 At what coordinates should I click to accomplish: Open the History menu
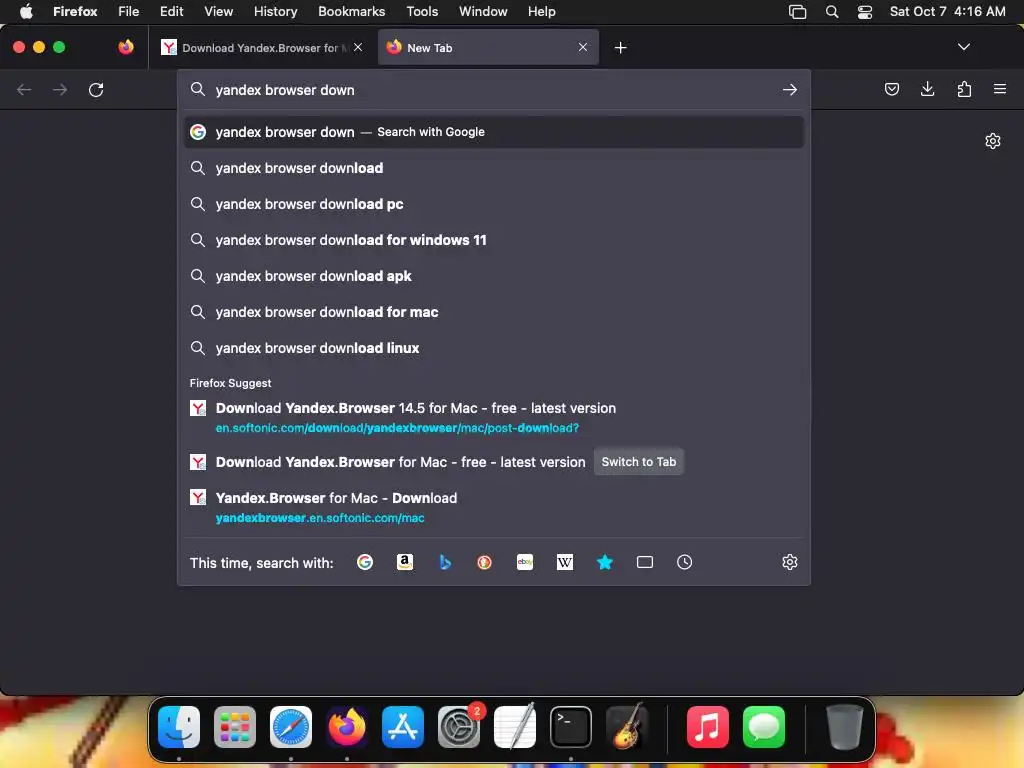click(276, 12)
